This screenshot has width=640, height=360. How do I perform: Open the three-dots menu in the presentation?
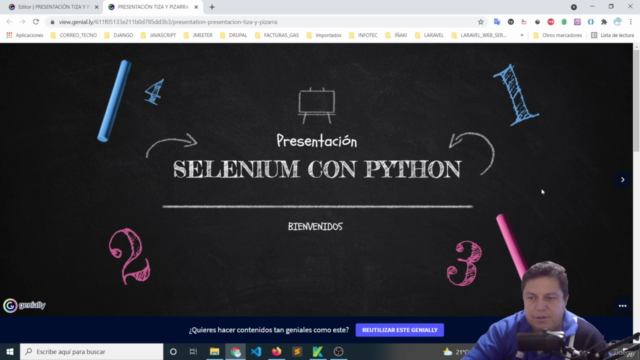[x=622, y=306]
